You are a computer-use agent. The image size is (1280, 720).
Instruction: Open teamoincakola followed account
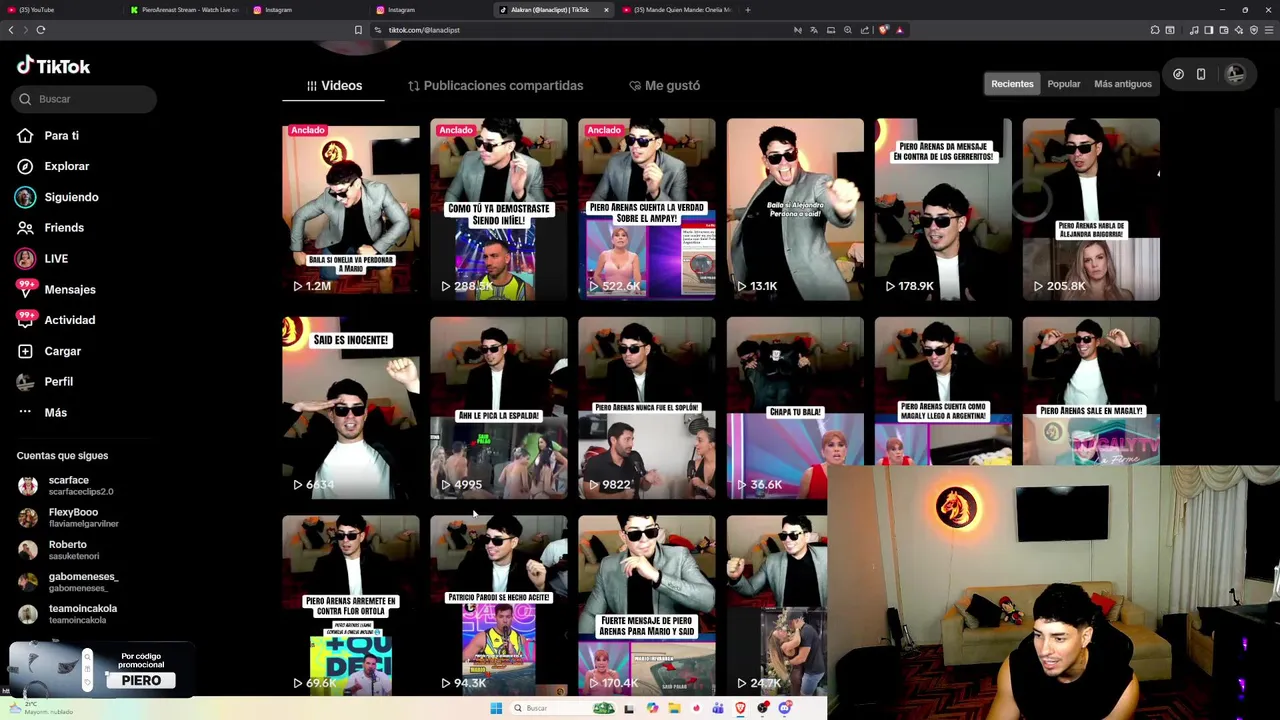68,614
